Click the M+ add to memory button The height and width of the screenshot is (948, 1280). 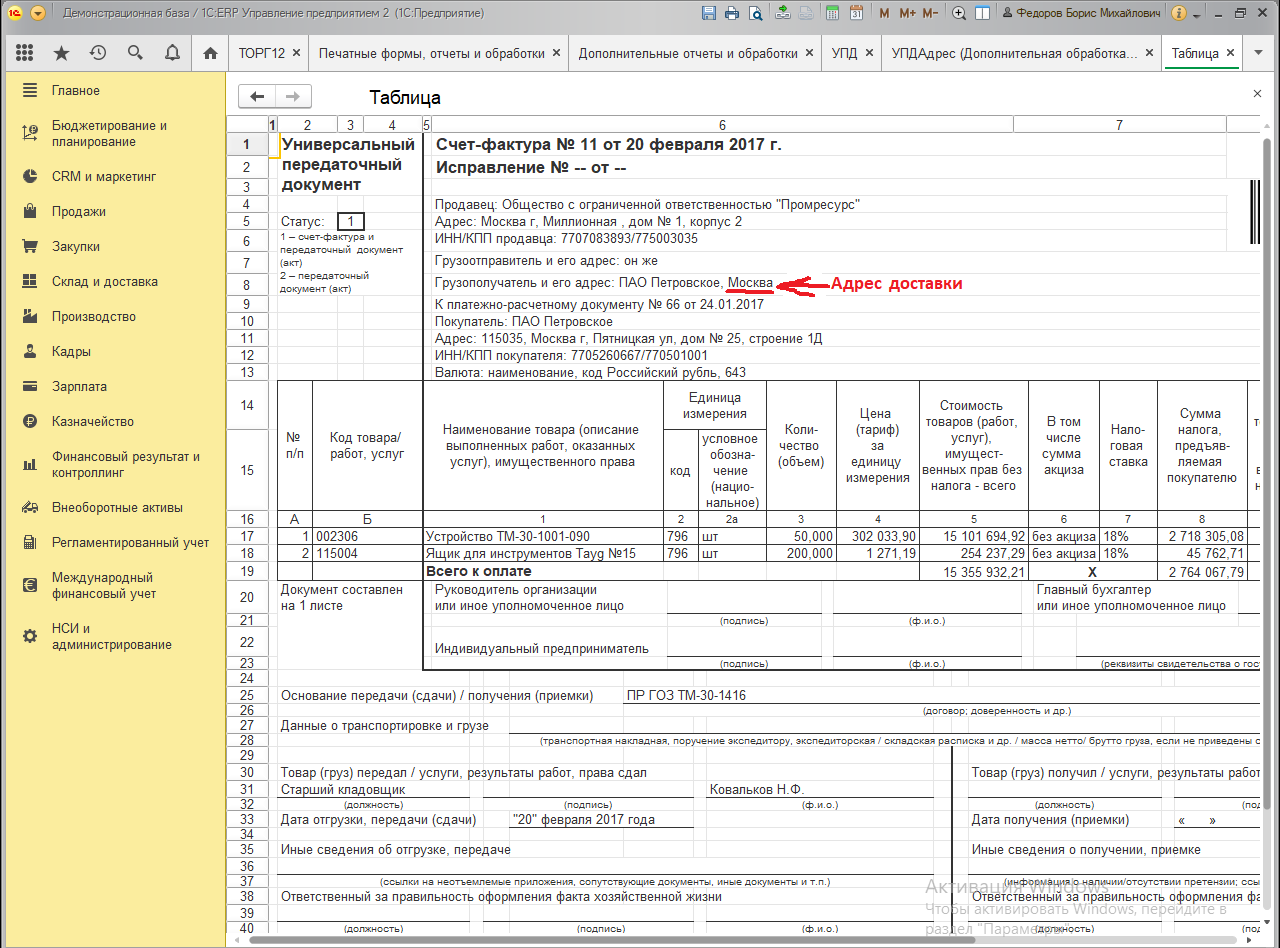pyautogui.click(x=907, y=13)
